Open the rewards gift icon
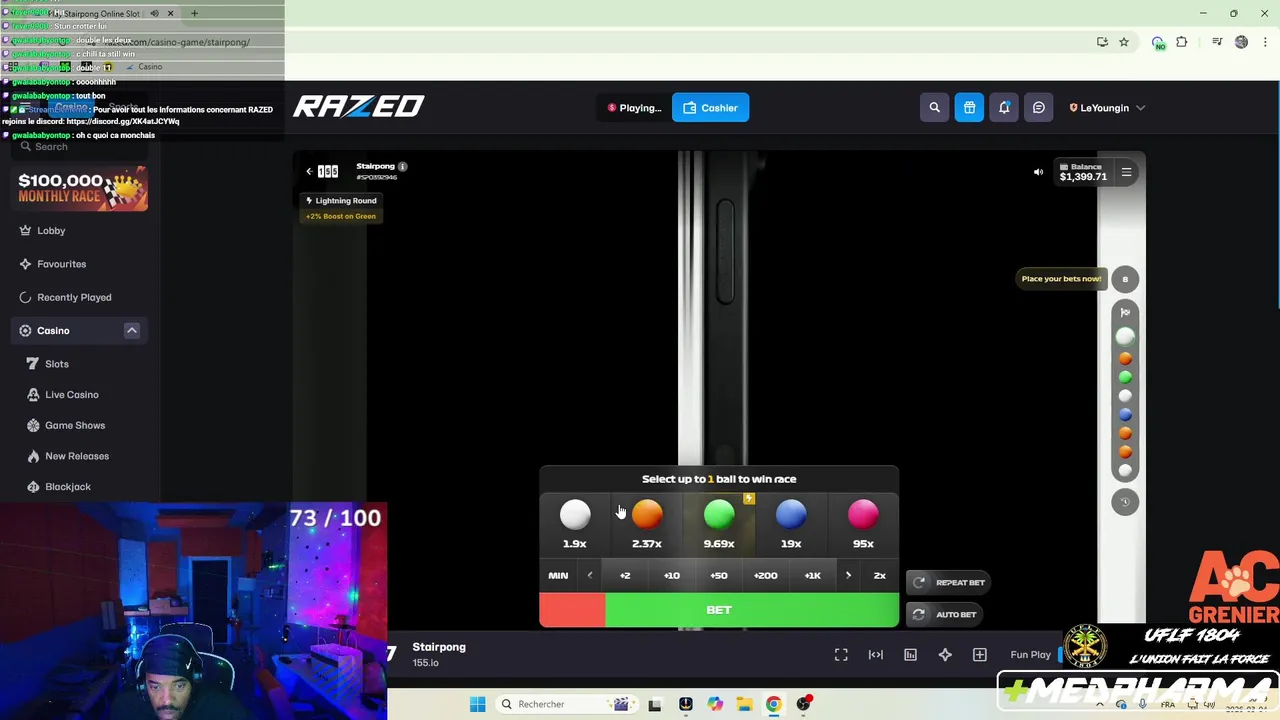Image resolution: width=1280 pixels, height=720 pixels. click(969, 108)
